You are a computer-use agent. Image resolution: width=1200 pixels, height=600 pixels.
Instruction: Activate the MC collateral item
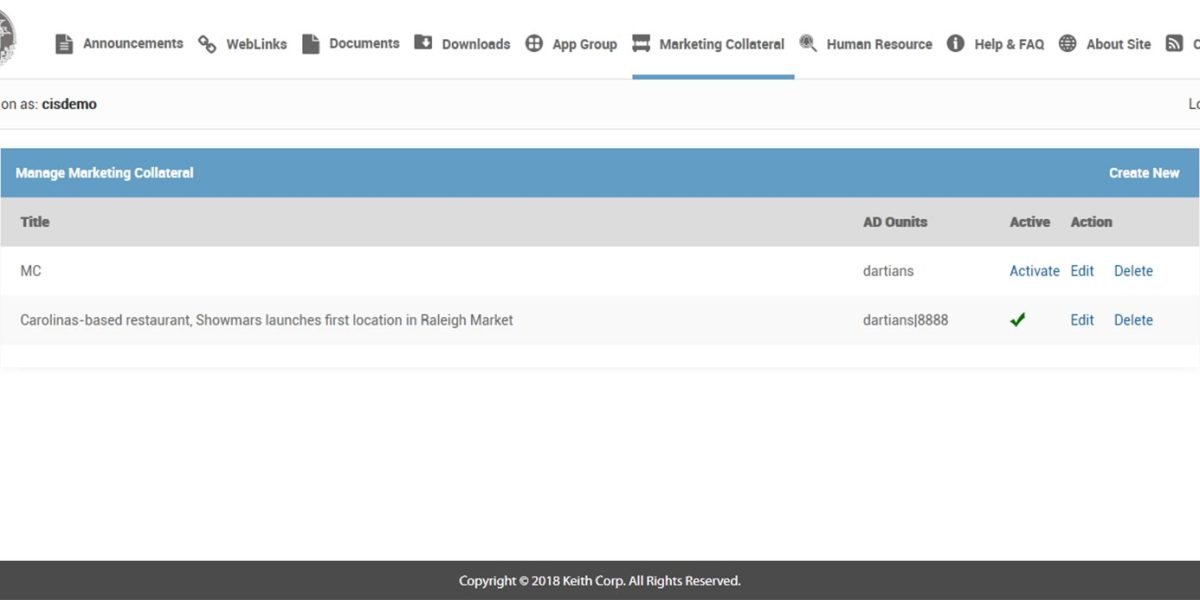[1034, 271]
